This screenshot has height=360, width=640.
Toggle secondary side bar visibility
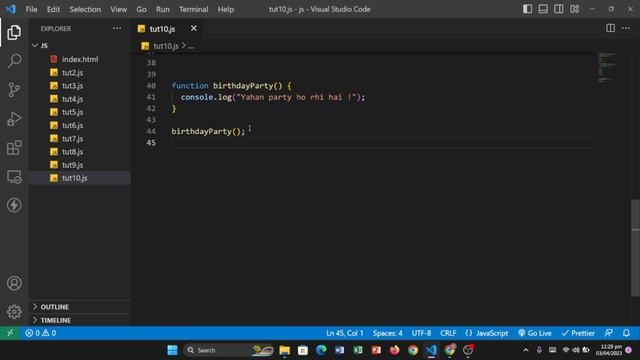pos(558,9)
